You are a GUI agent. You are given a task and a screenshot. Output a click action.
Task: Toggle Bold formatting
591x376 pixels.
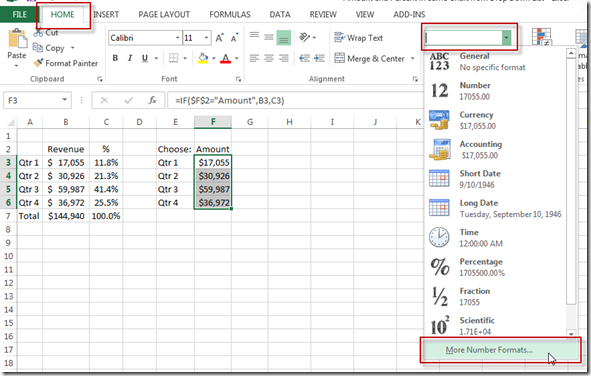pos(115,58)
